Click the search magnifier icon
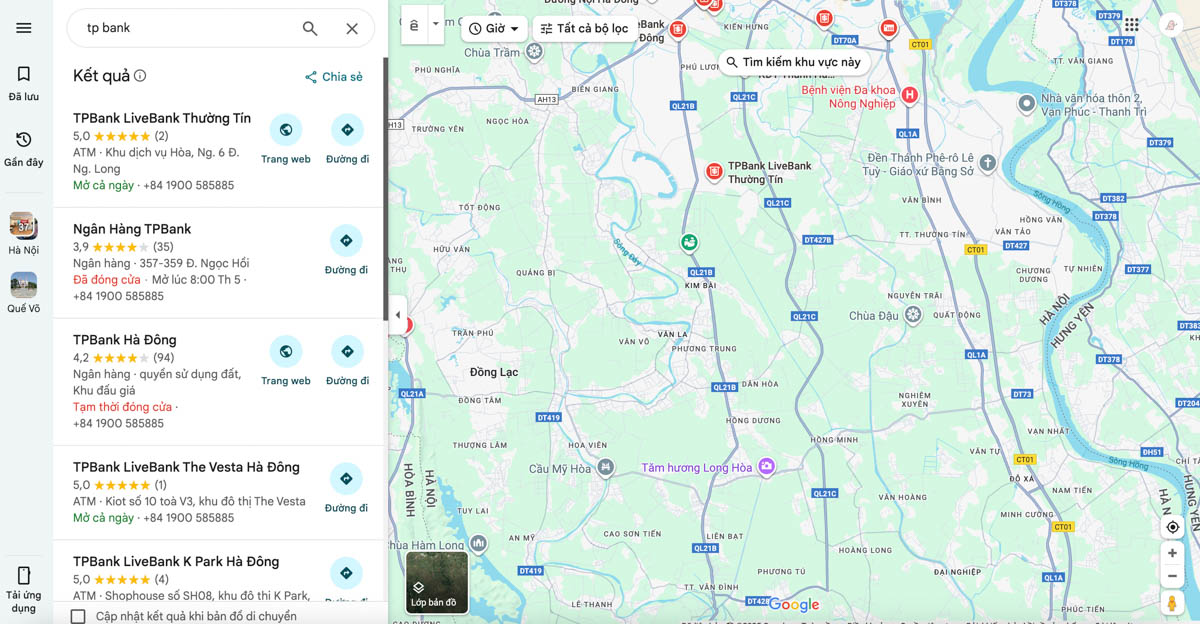1200x624 pixels. click(310, 29)
